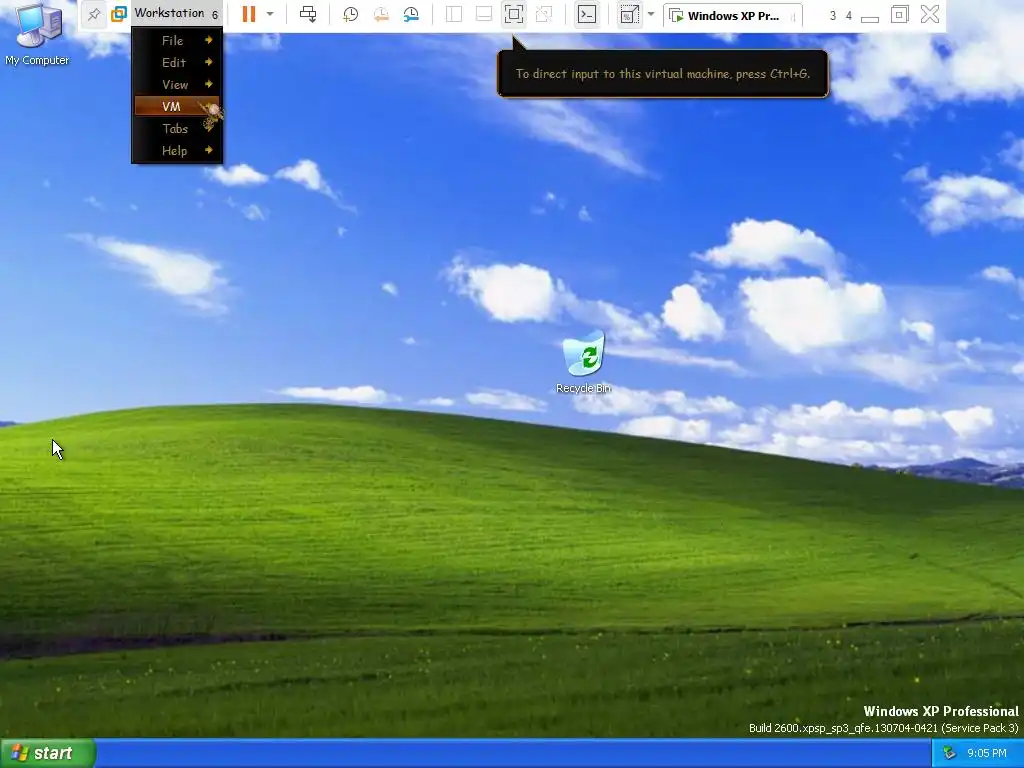
Task: Expand the stretch options dropdown arrow
Action: pyautogui.click(x=650, y=14)
